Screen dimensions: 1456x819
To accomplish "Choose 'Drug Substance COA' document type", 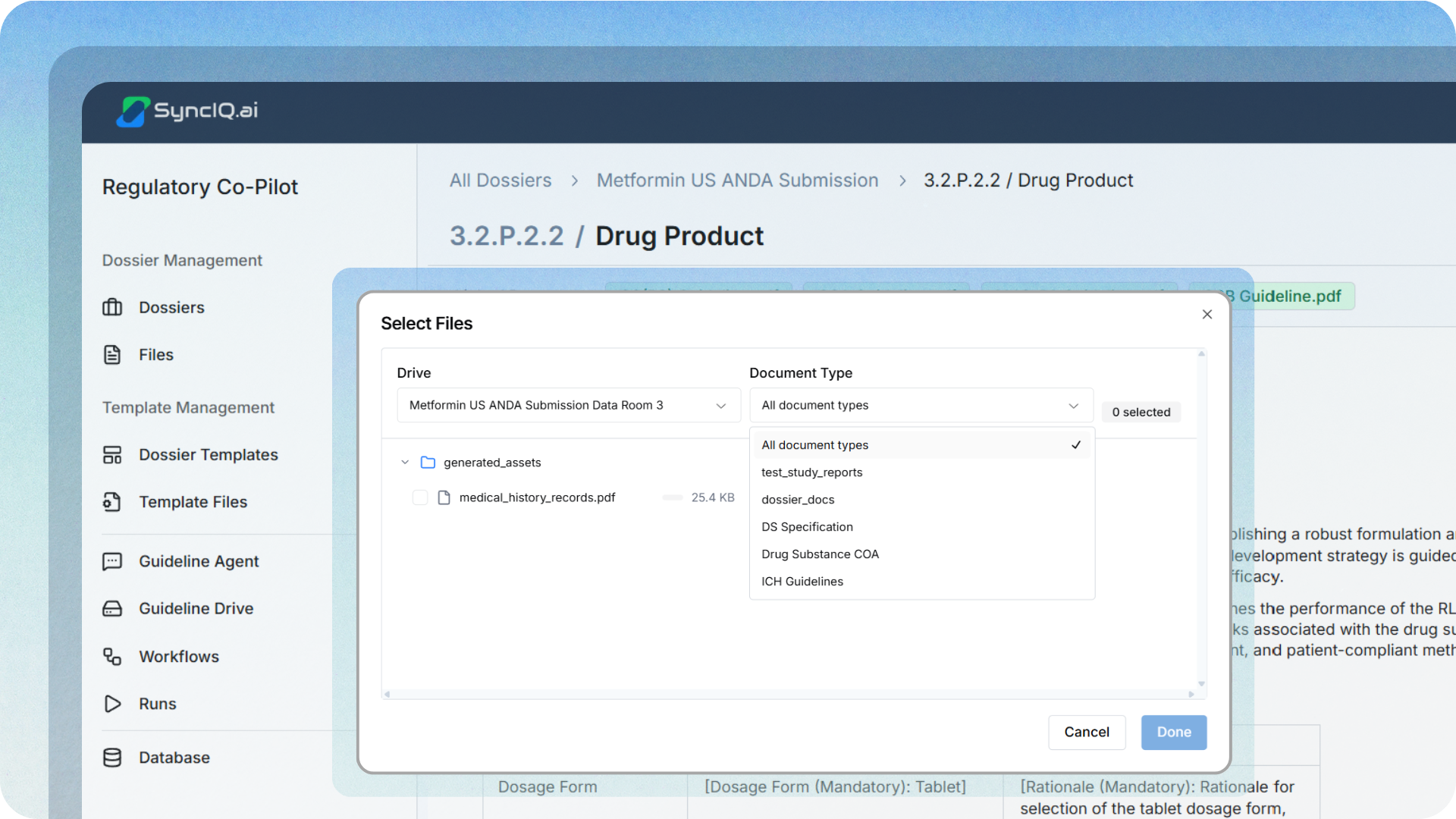I will pyautogui.click(x=820, y=554).
